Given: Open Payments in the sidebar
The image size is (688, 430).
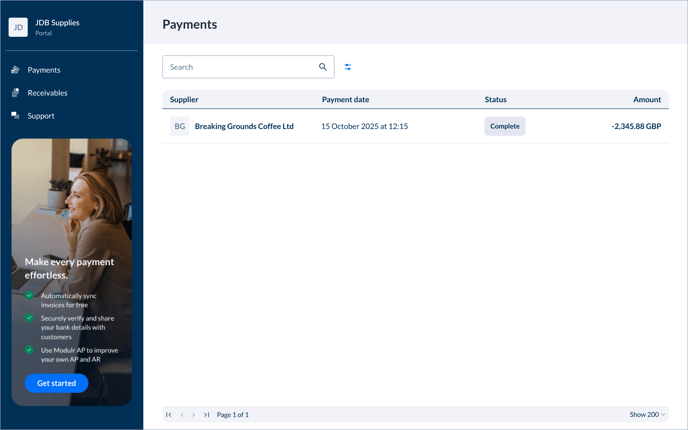Looking at the screenshot, I should 44,70.
